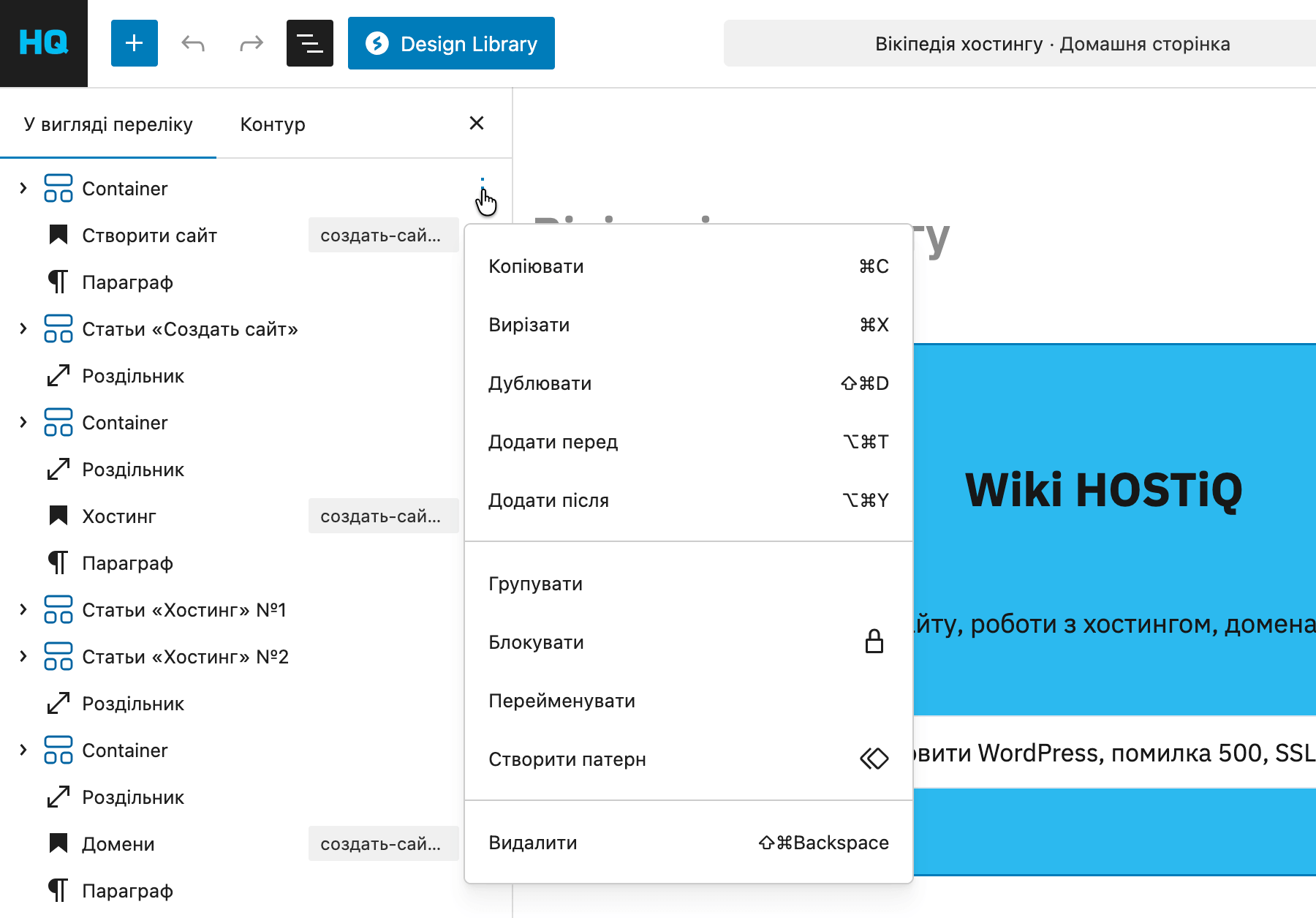The height and width of the screenshot is (918, 1316).
Task: Open the block inserter plus button
Action: click(x=135, y=43)
